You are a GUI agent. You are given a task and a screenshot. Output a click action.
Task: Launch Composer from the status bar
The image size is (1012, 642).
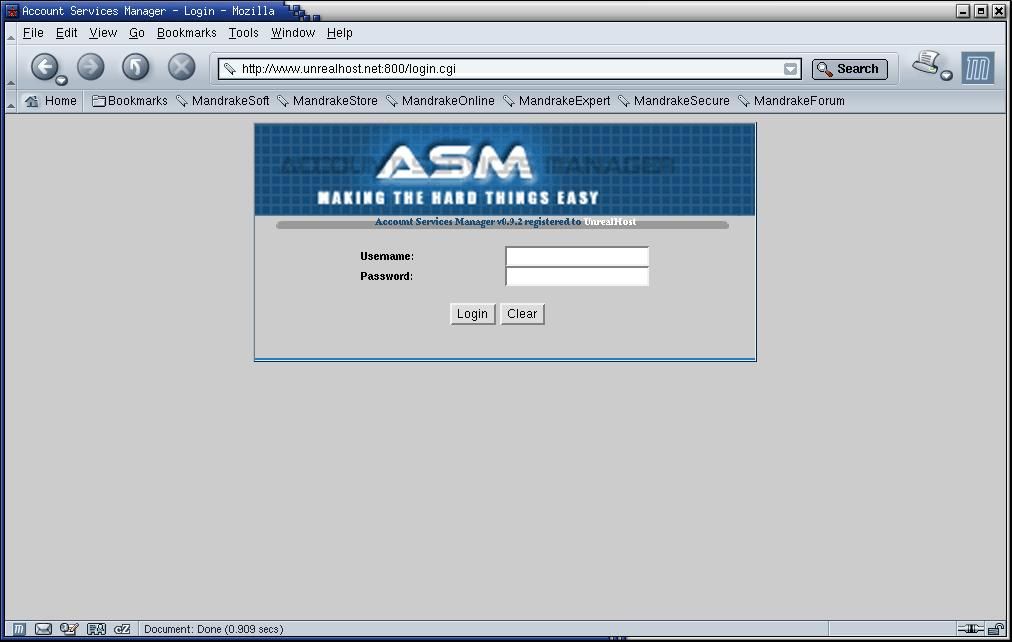coord(68,628)
